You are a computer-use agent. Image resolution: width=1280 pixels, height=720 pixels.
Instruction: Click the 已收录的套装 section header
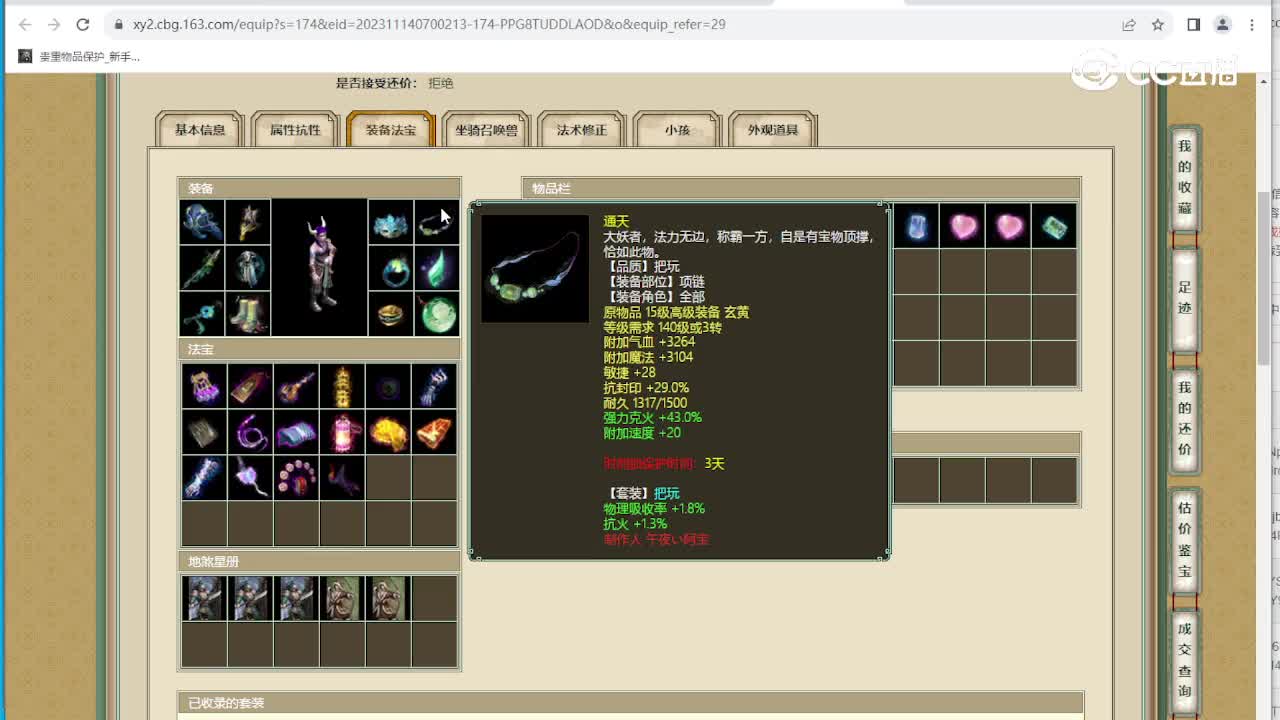(x=630, y=703)
